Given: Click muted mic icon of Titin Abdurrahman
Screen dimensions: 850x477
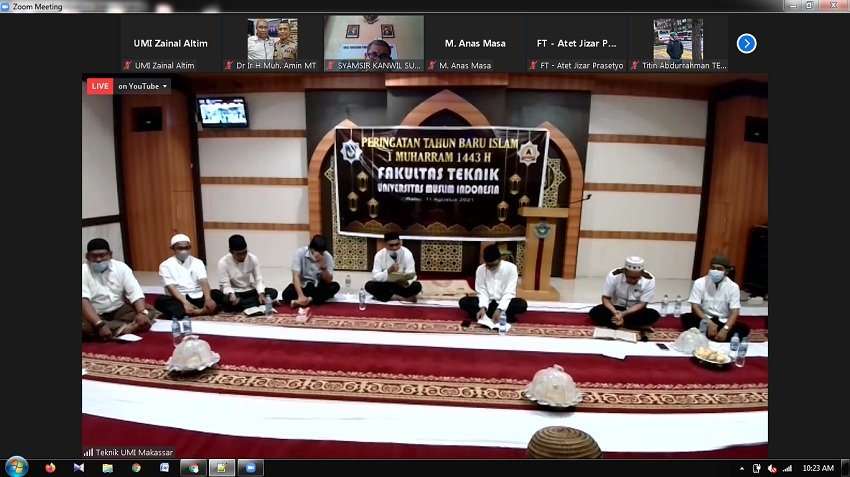Looking at the screenshot, I should coord(635,66).
